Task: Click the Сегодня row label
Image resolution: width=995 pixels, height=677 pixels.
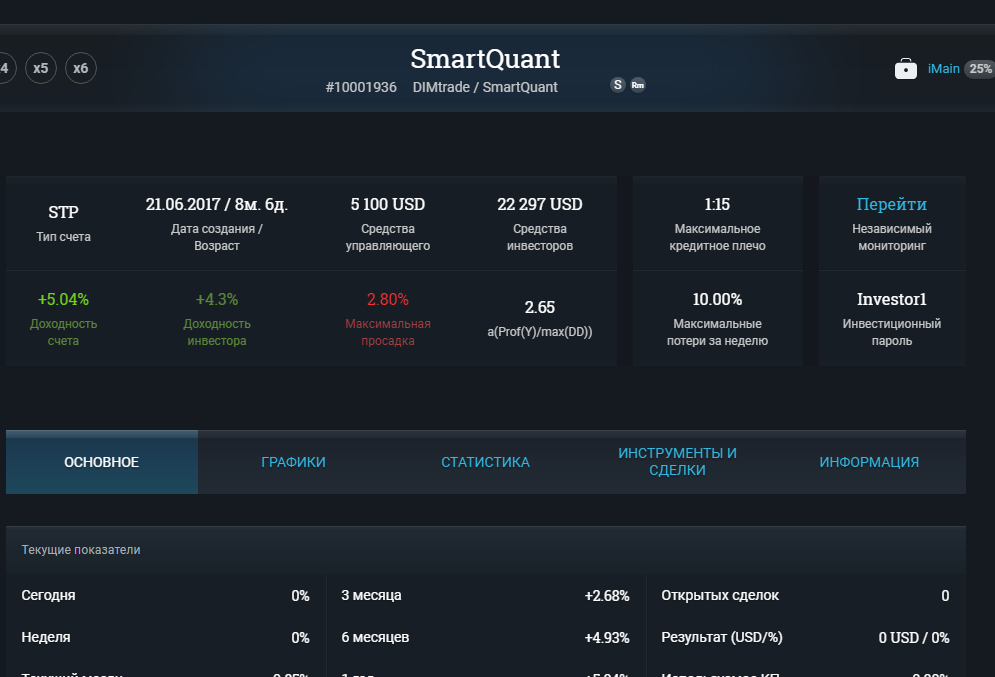Action: tap(48, 595)
